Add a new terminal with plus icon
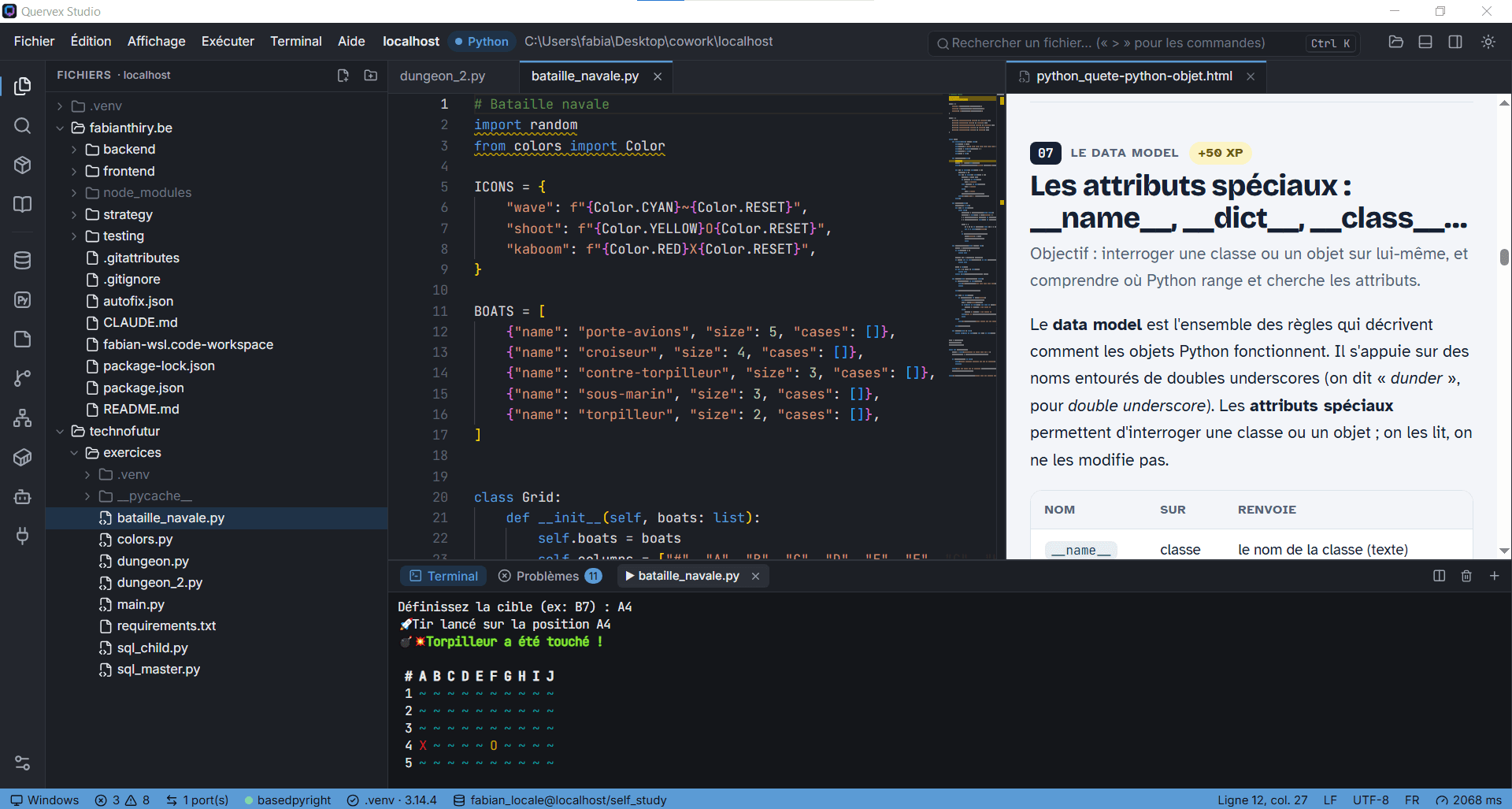 tap(1495, 576)
